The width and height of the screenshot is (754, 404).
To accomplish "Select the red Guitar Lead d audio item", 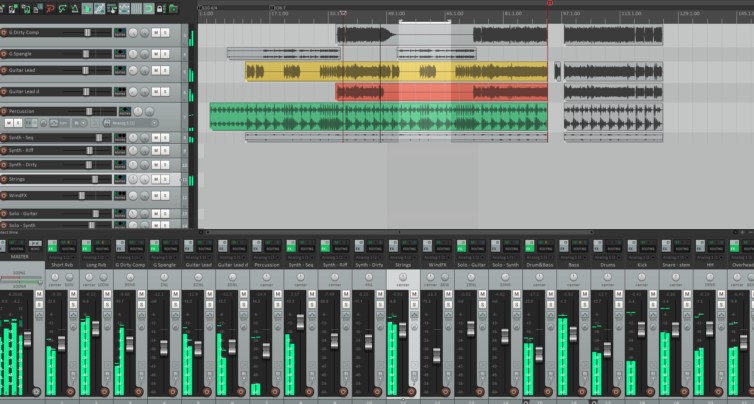I will coord(441,92).
